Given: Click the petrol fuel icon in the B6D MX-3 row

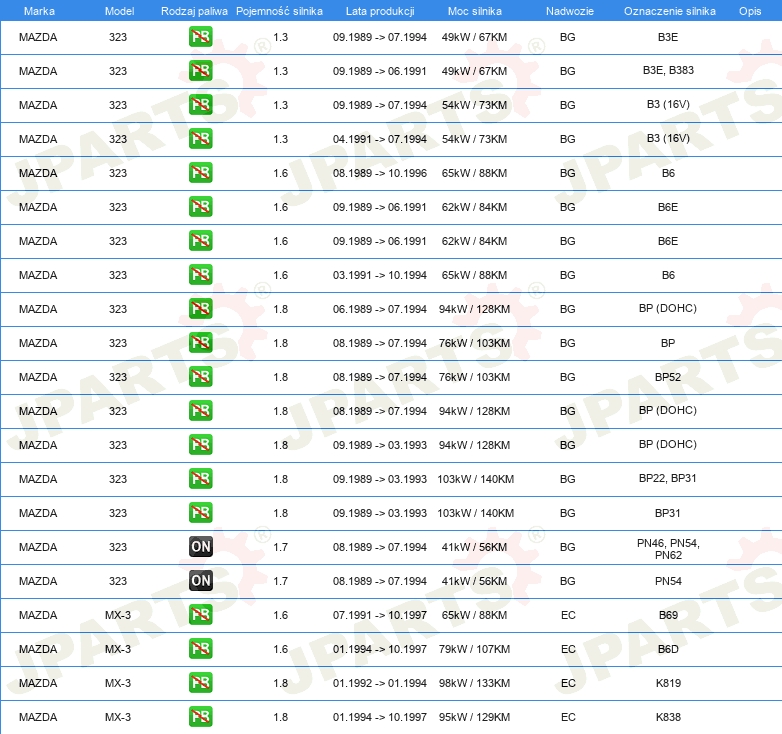Looking at the screenshot, I should pyautogui.click(x=200, y=649).
